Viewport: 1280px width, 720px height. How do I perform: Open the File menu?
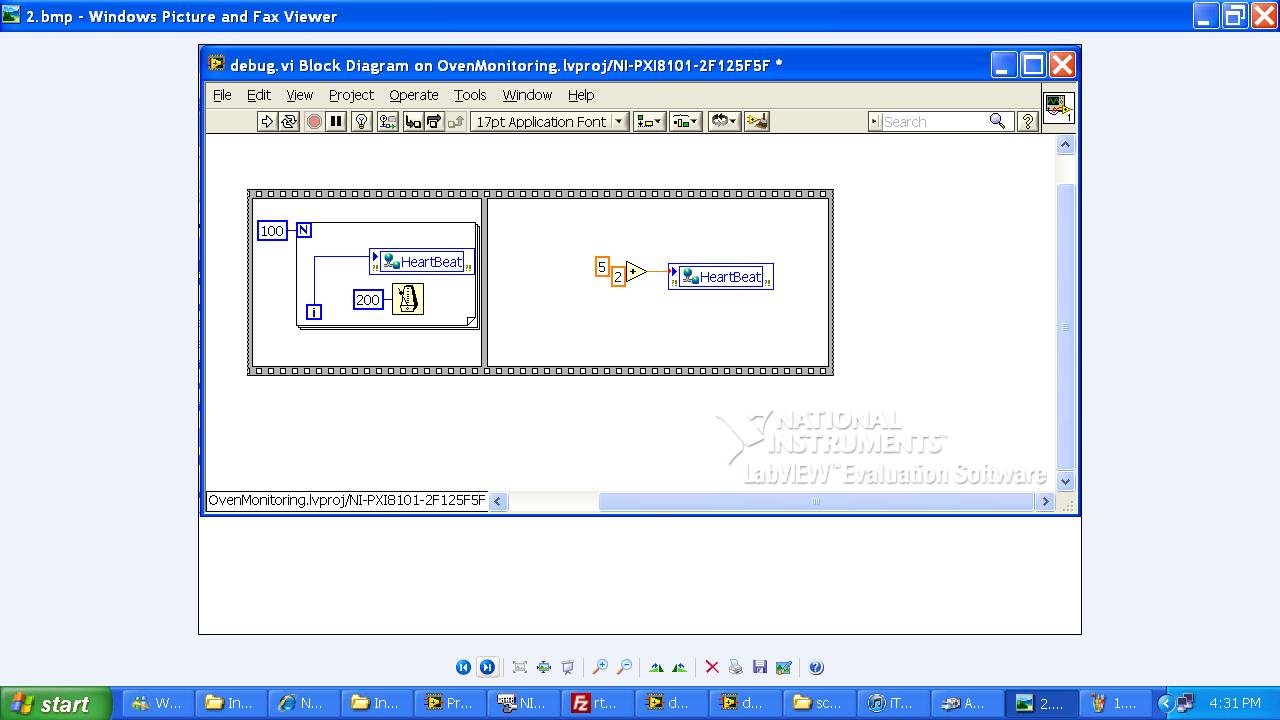[x=222, y=95]
